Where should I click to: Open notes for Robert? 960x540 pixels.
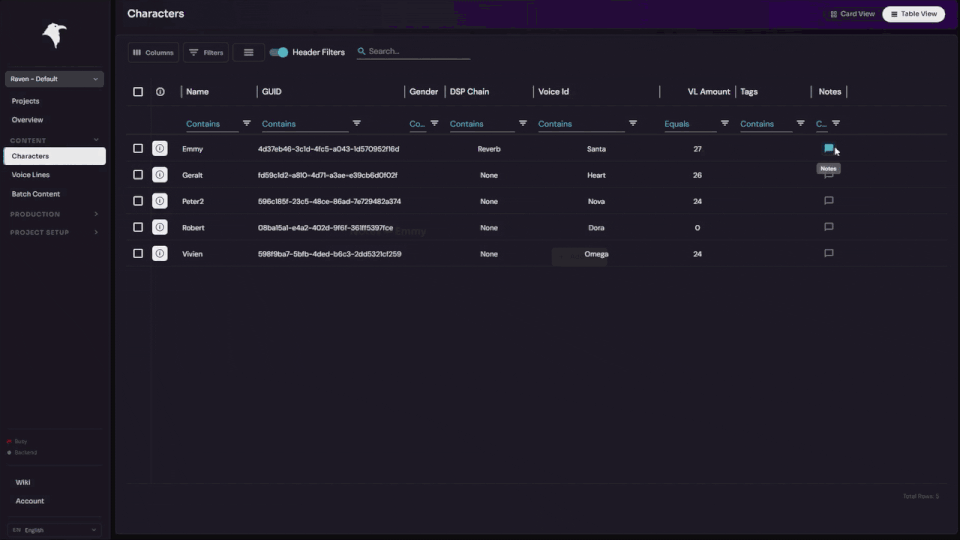tap(828, 227)
